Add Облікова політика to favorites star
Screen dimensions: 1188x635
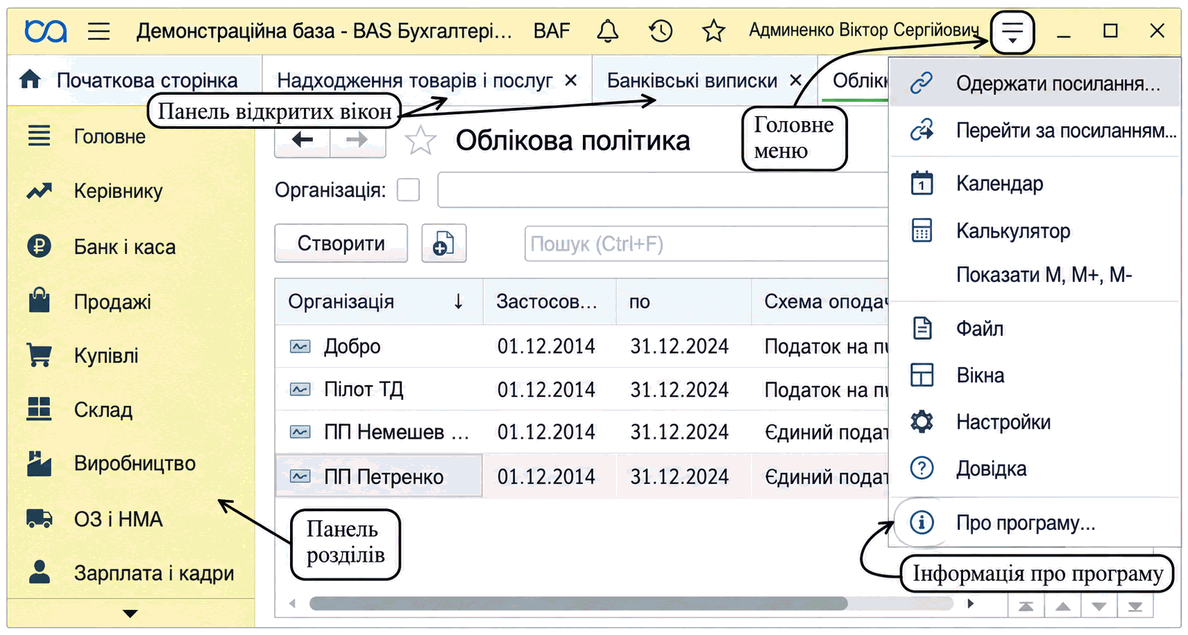point(420,141)
